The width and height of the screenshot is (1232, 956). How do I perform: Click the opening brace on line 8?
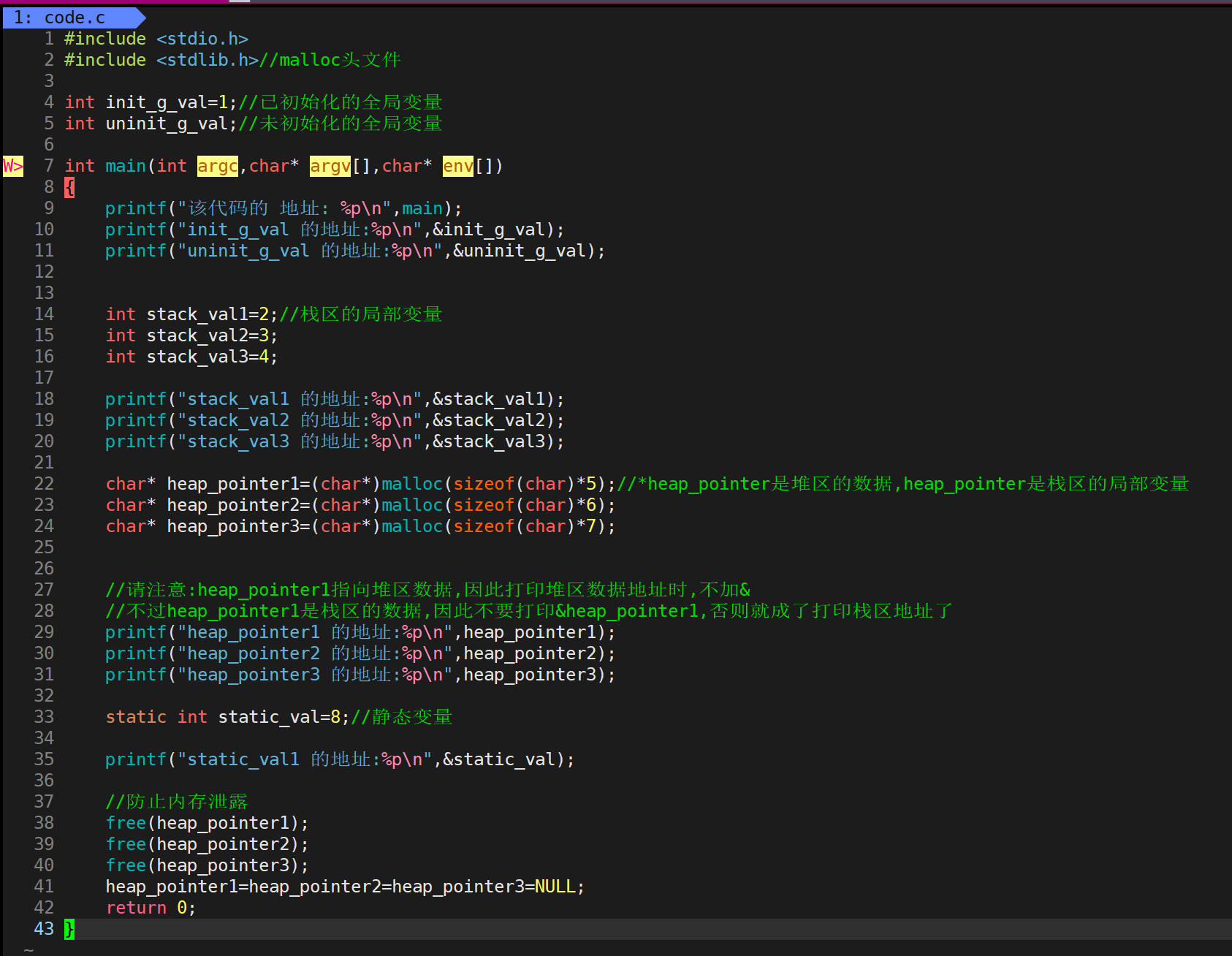69,187
